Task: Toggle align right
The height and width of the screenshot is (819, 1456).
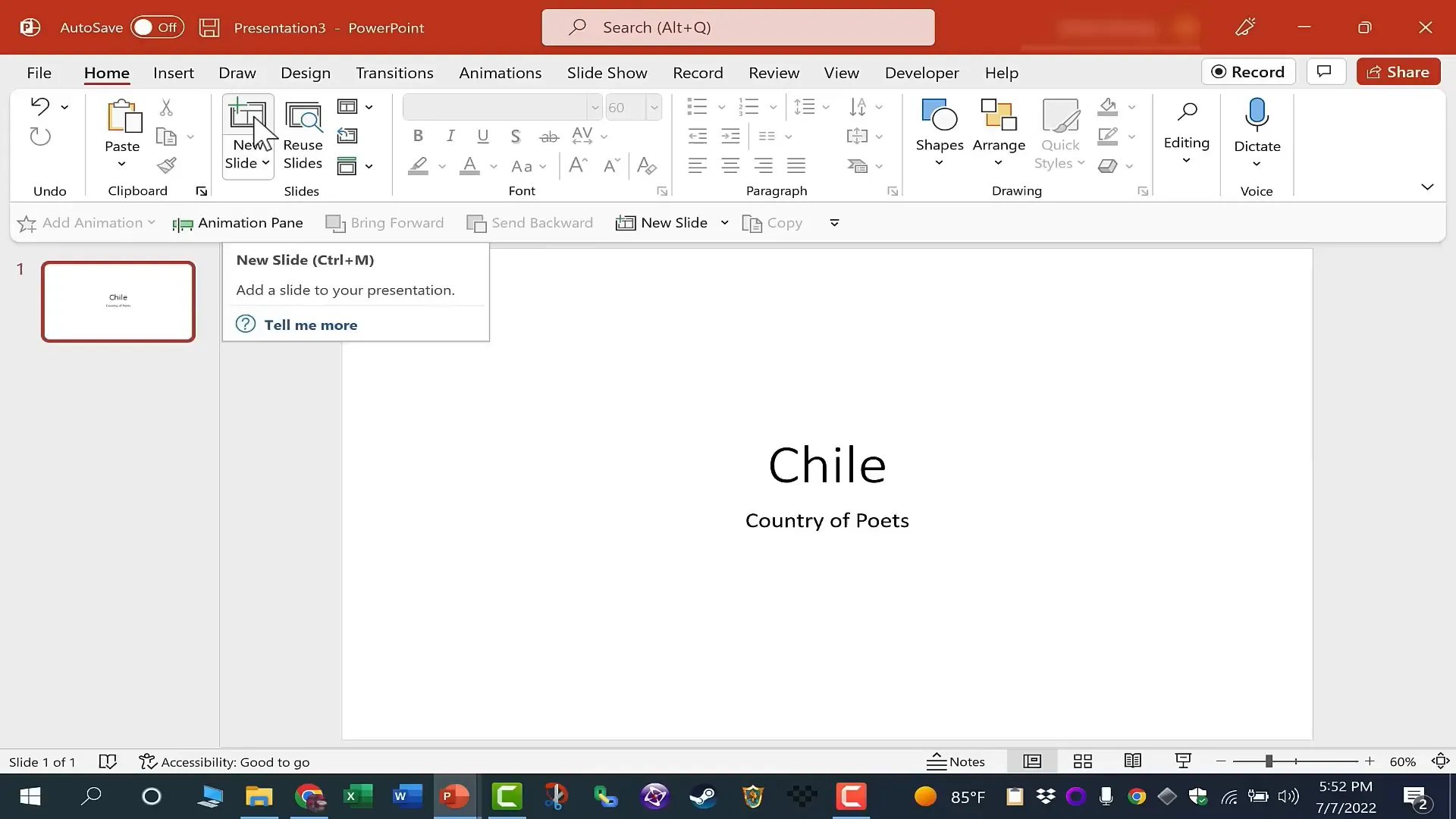Action: click(x=763, y=165)
